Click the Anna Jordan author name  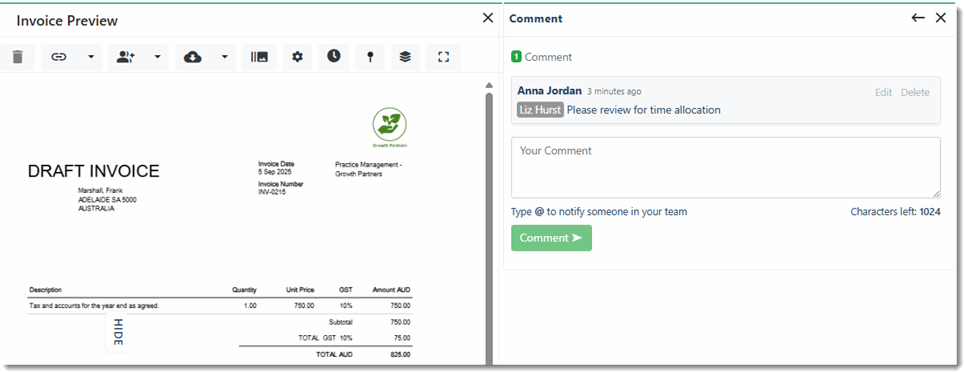549,91
